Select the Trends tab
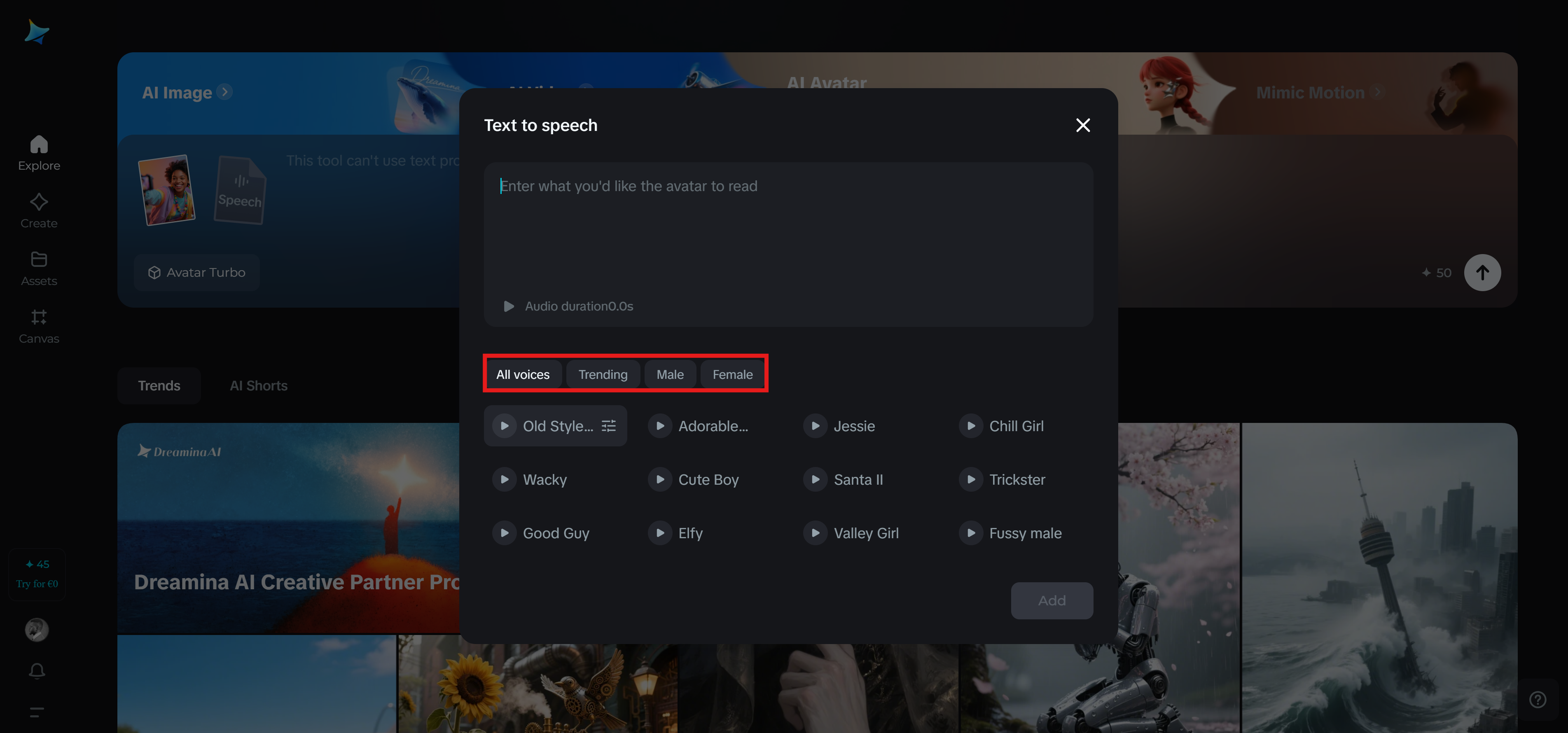Screen dimensions: 1568x733 pos(159,386)
